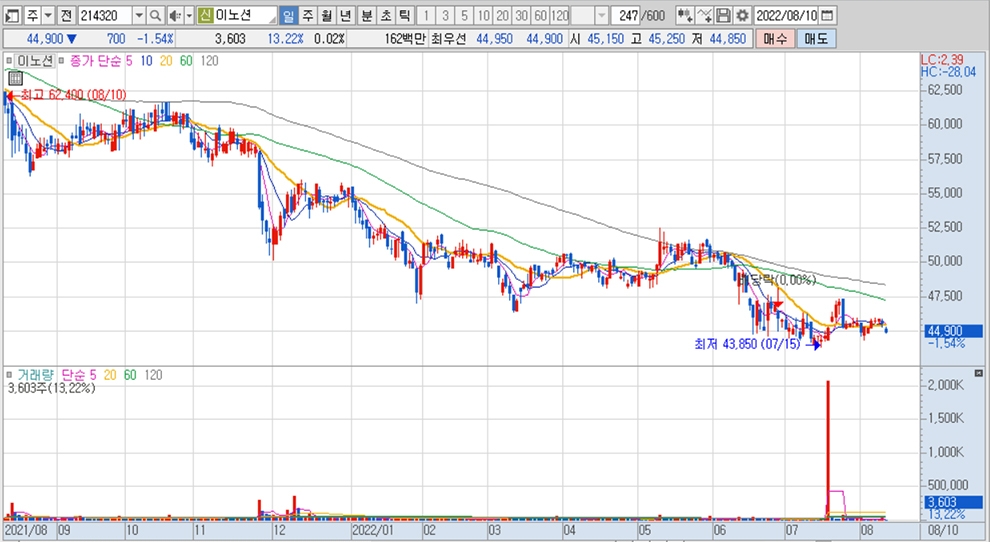Viewport: 990px width, 542px height.
Task: Expand the stock code 214320 dropdown
Action: coord(138,16)
